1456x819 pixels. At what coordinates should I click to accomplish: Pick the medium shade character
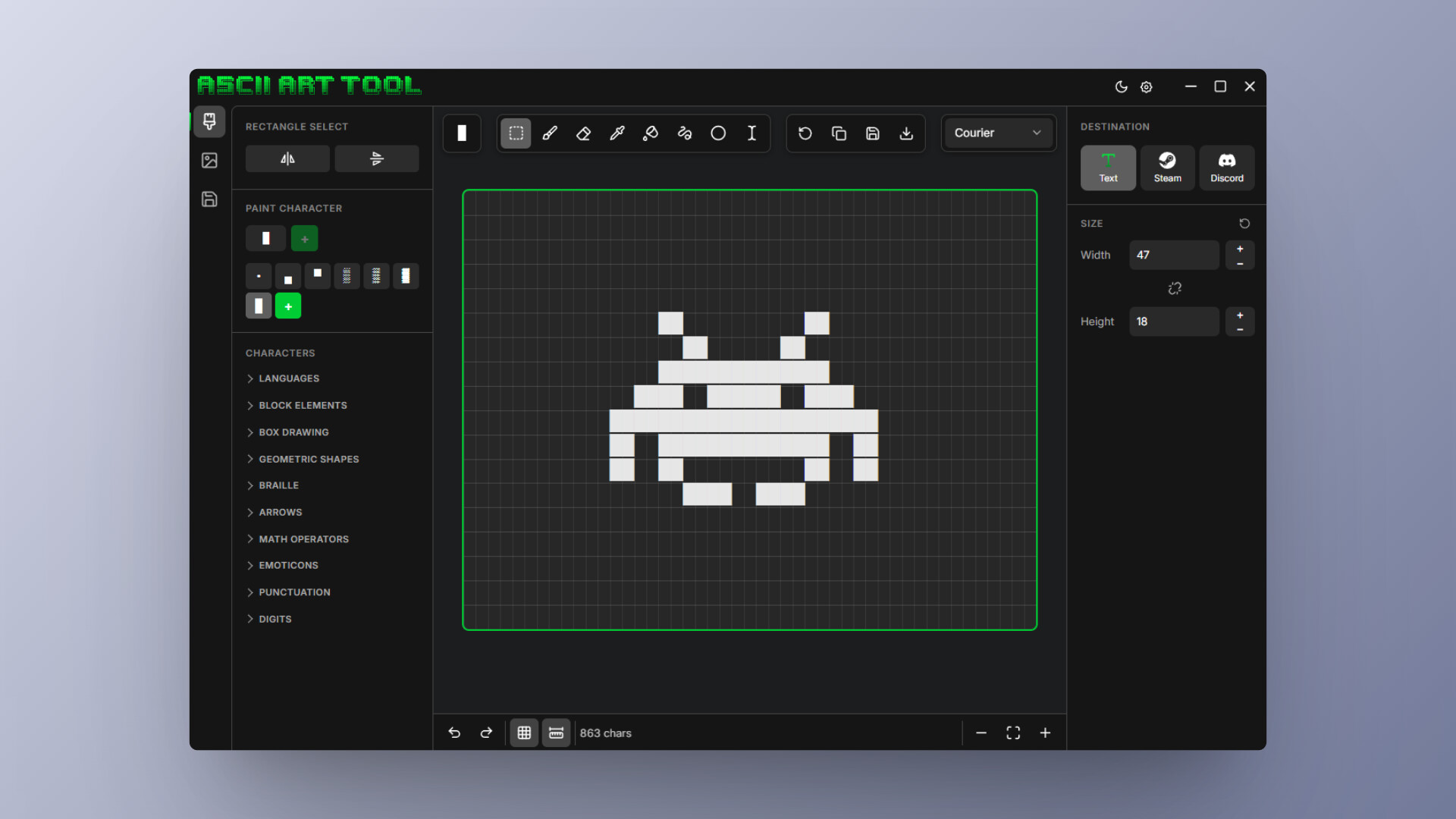point(376,276)
